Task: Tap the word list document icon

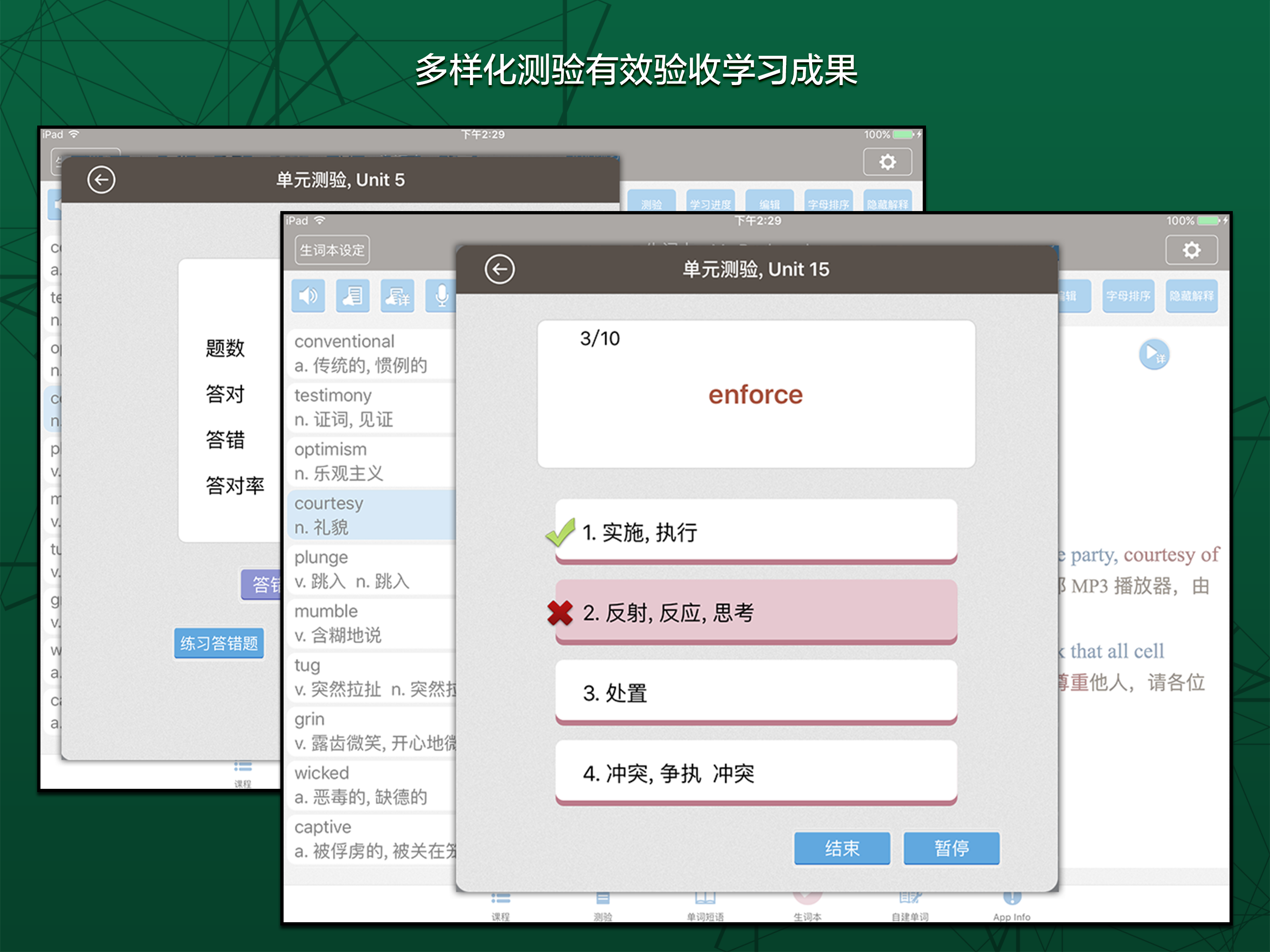Action: click(x=352, y=296)
